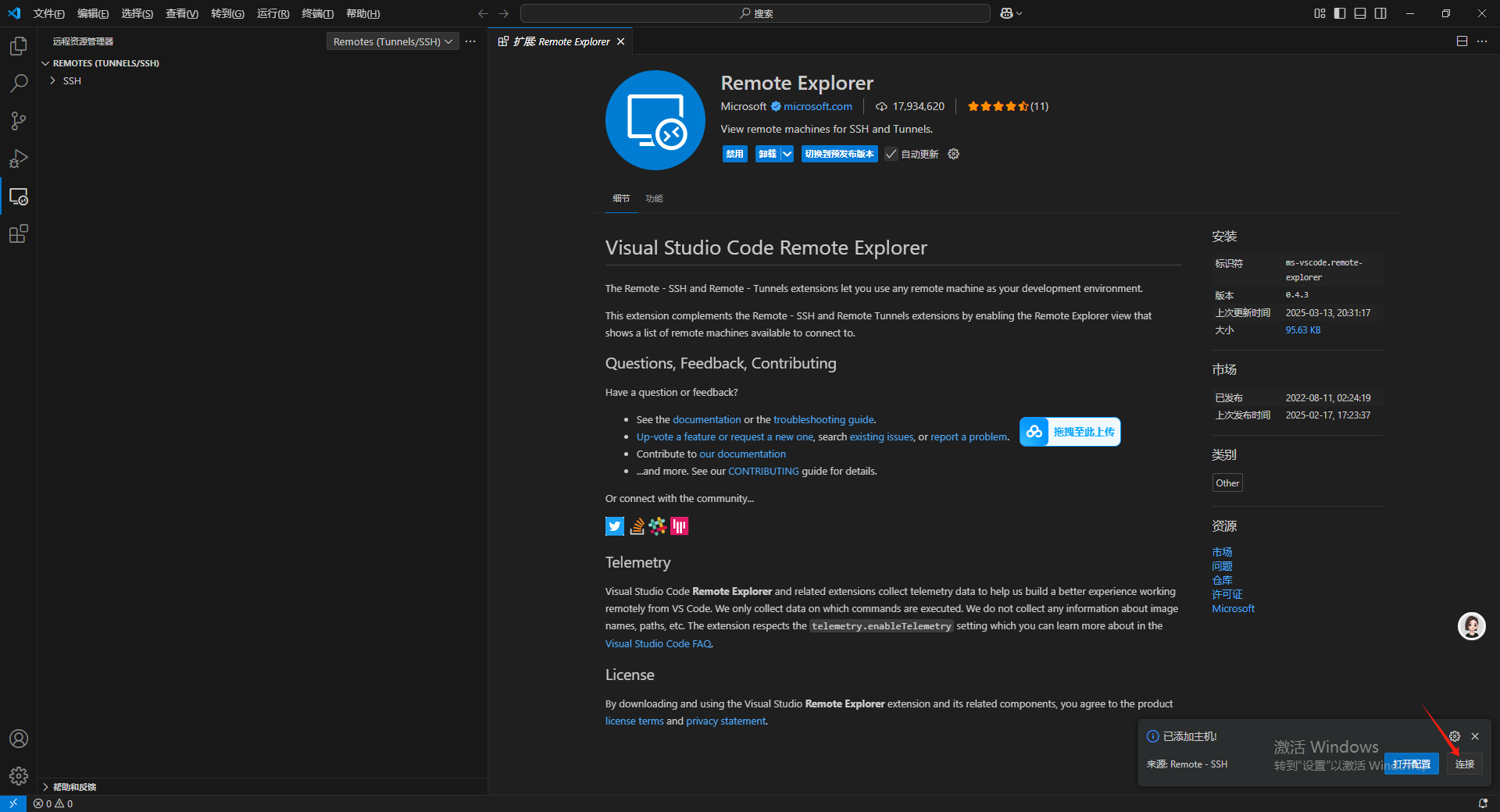
Task: Collapse the REMOTES (TUNNELS/SSH) section
Action: coord(106,63)
